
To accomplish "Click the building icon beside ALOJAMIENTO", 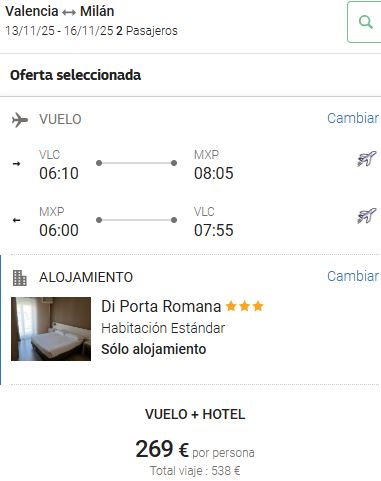I will (20, 278).
